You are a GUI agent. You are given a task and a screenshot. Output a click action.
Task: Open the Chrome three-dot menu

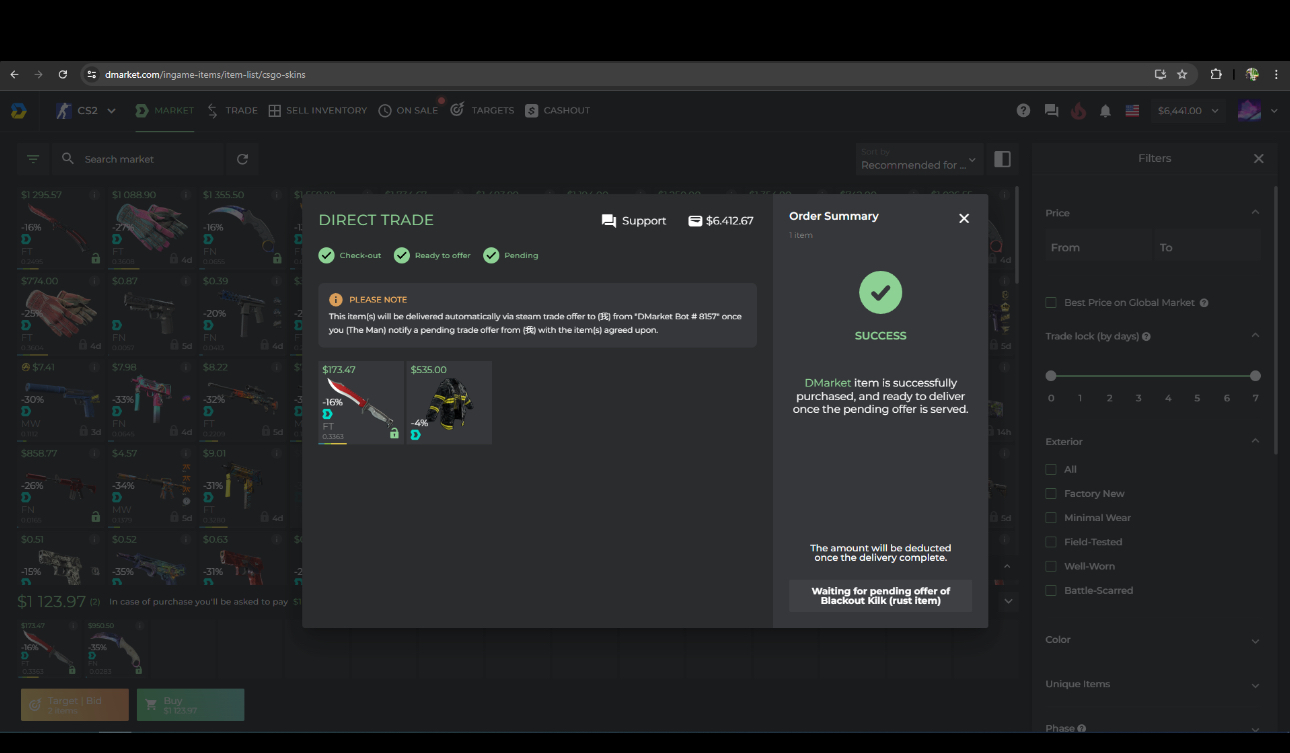pos(1276,74)
